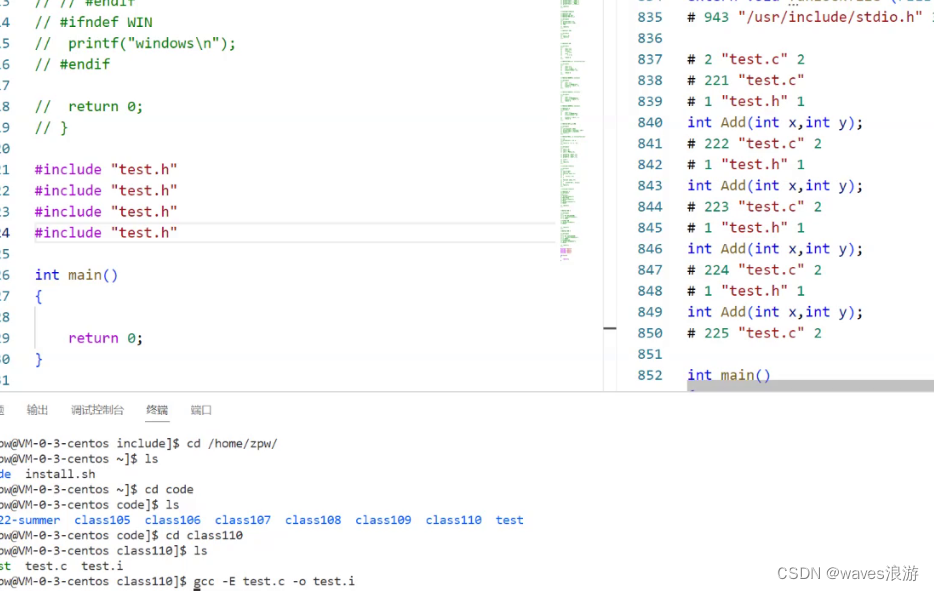The height and width of the screenshot is (591, 934).
Task: Click the closing brace after 'return 0;'
Action: click(39, 359)
